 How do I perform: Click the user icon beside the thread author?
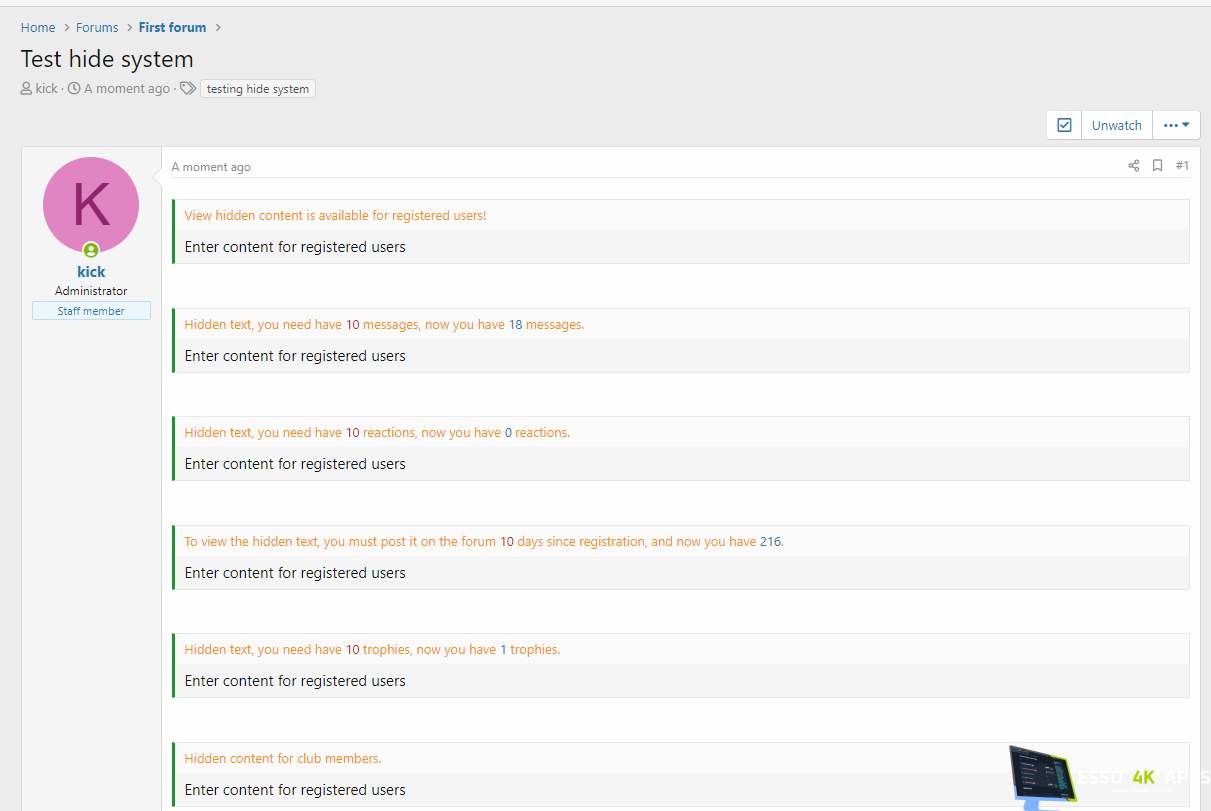click(x=26, y=89)
